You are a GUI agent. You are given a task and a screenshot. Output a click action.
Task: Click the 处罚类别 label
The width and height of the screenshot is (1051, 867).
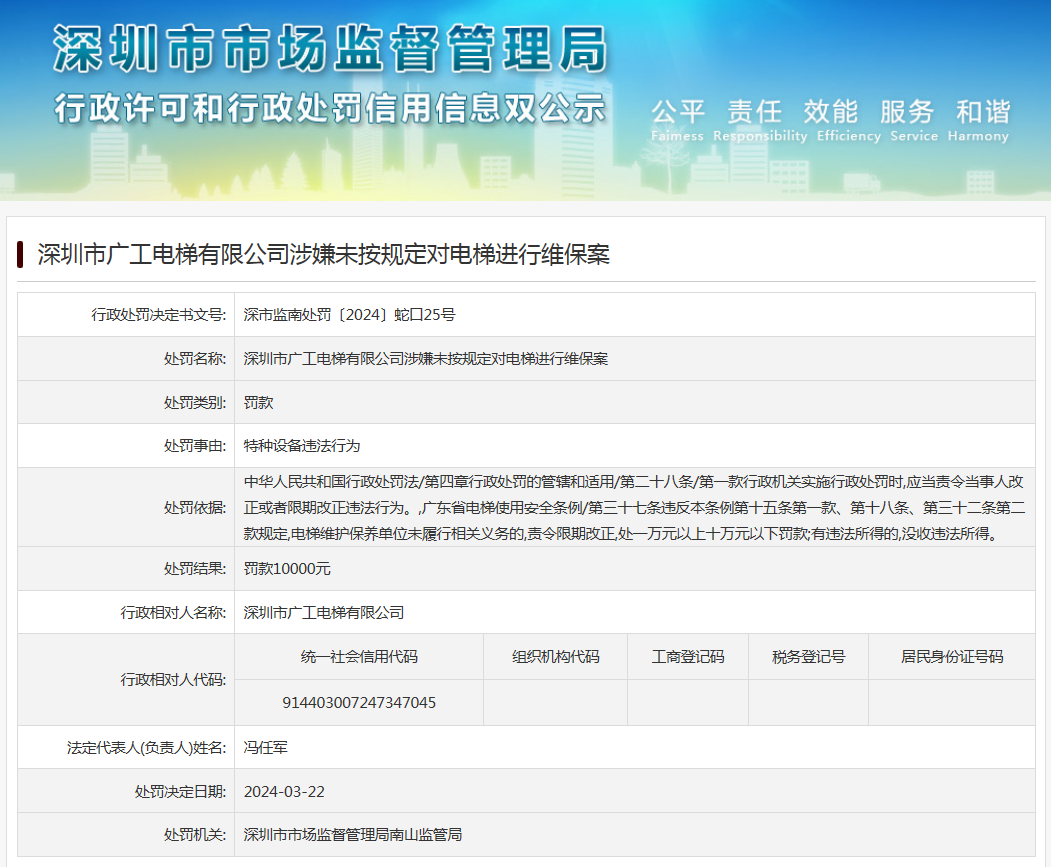(x=195, y=402)
